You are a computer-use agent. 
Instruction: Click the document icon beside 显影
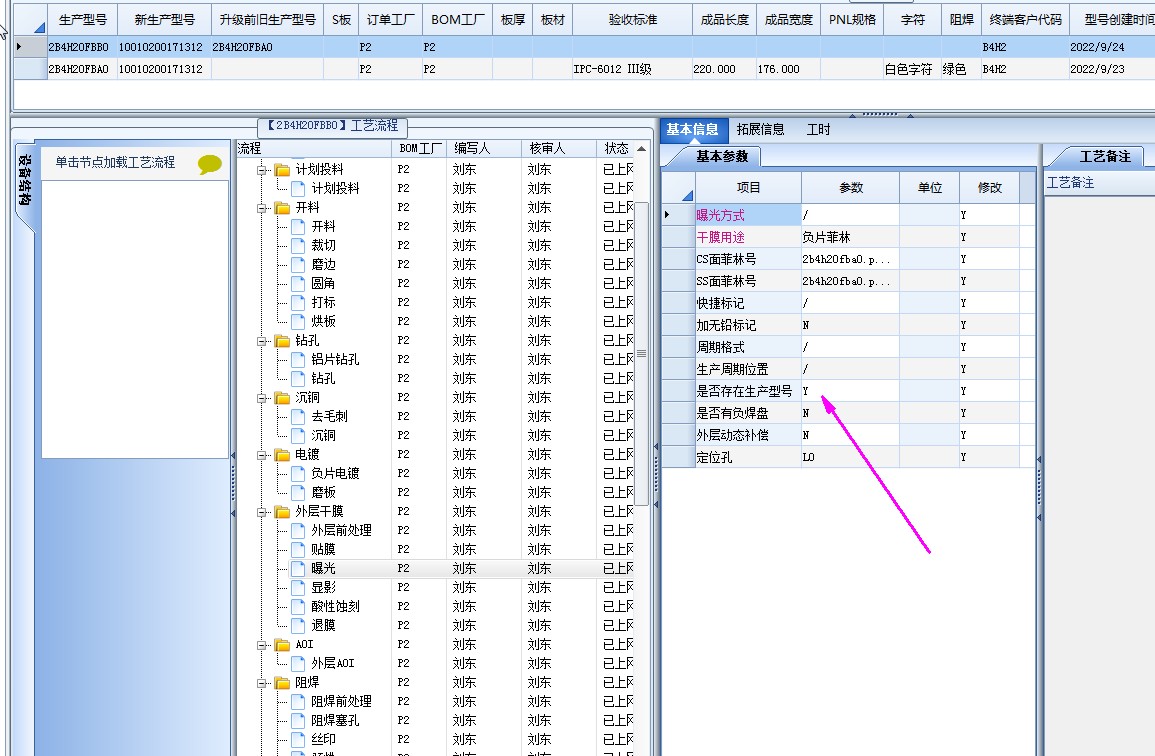point(298,587)
